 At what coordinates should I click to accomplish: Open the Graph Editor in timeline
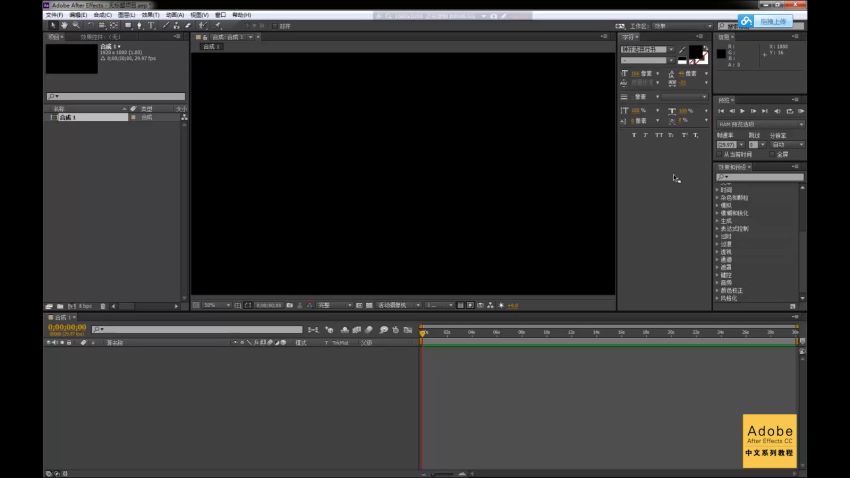coord(408,330)
